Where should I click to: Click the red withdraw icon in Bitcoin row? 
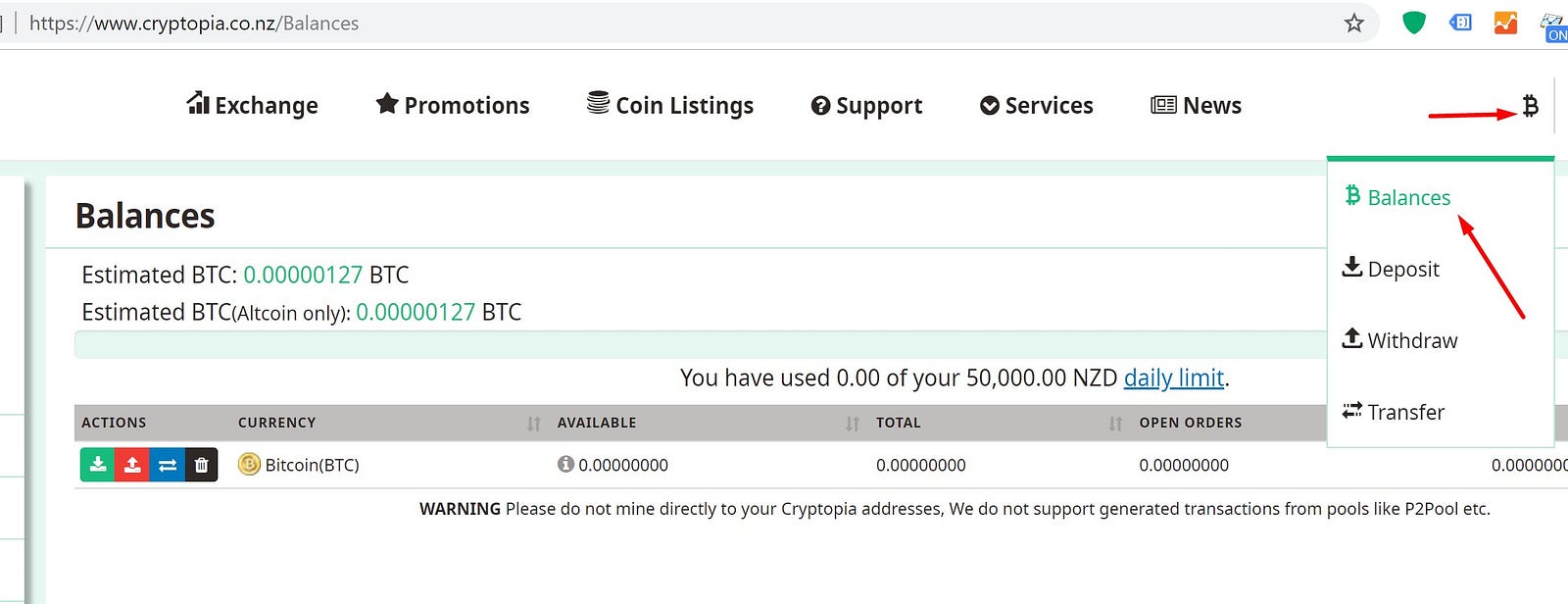pyautogui.click(x=132, y=465)
